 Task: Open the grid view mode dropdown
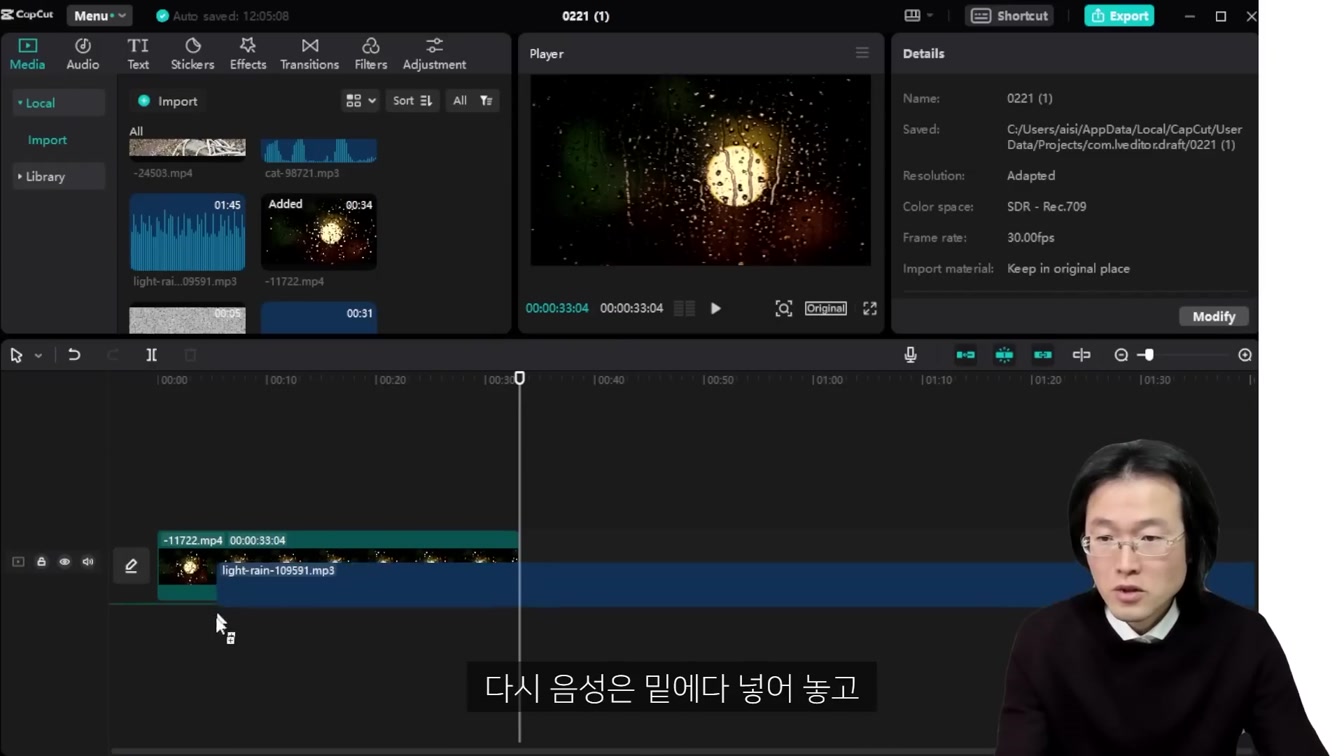point(361,101)
